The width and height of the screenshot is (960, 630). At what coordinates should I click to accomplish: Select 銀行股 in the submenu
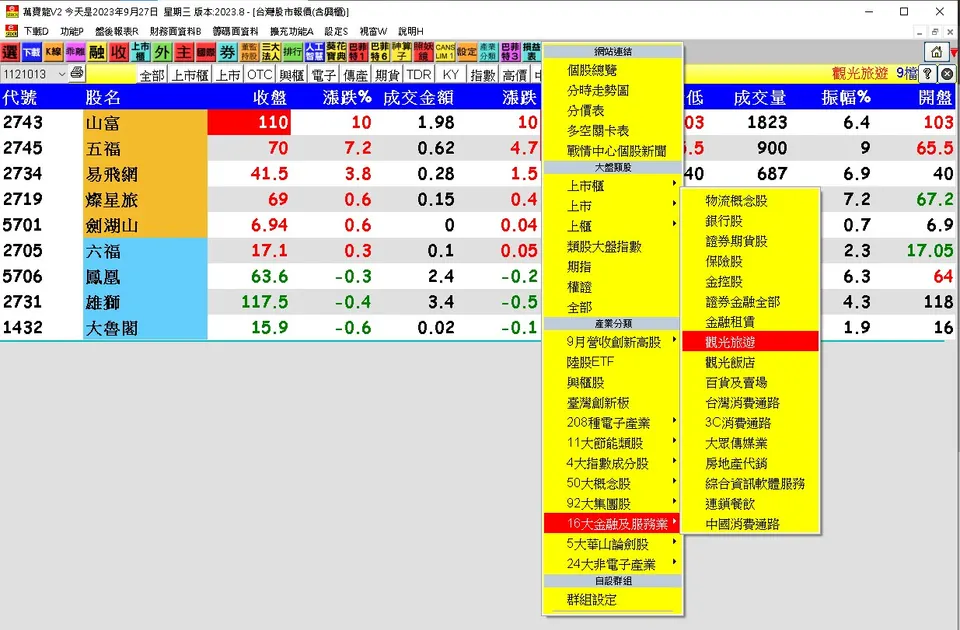point(751,220)
